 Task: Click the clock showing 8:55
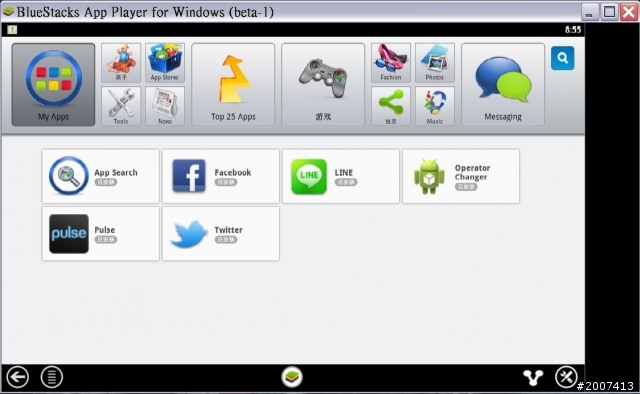tap(573, 29)
